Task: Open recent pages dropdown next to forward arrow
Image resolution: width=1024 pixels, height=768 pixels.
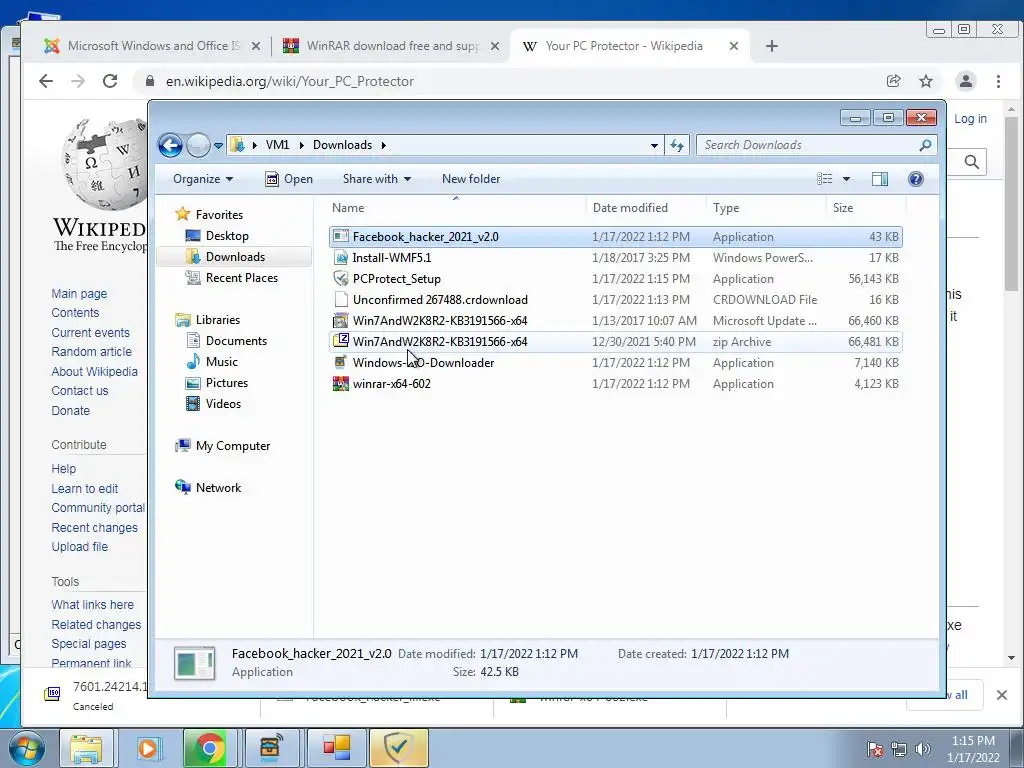Action: click(x=218, y=146)
